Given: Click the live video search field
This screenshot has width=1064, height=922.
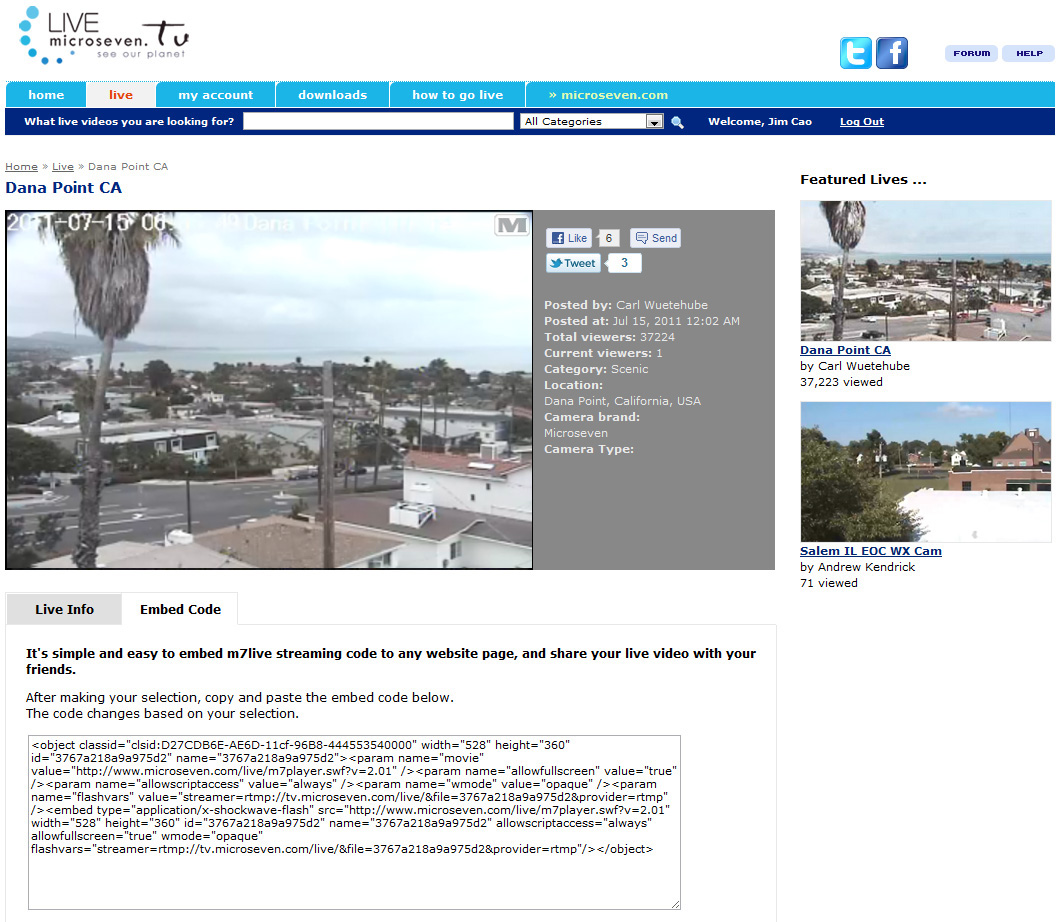Looking at the screenshot, I should tap(378, 121).
